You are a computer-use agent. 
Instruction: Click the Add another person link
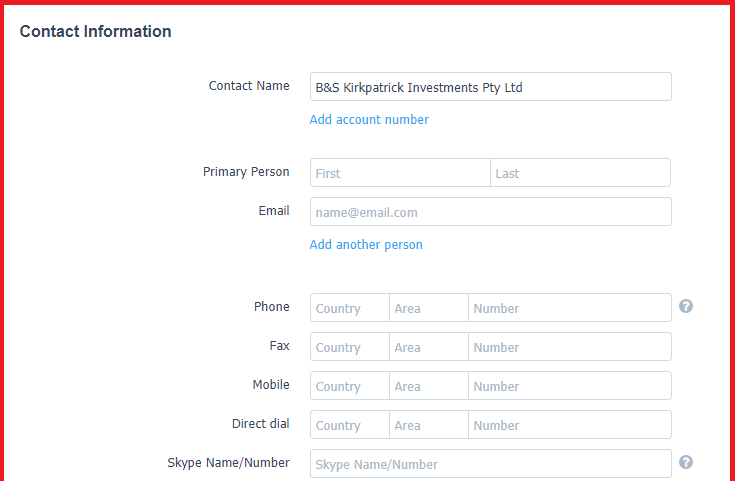click(x=366, y=245)
